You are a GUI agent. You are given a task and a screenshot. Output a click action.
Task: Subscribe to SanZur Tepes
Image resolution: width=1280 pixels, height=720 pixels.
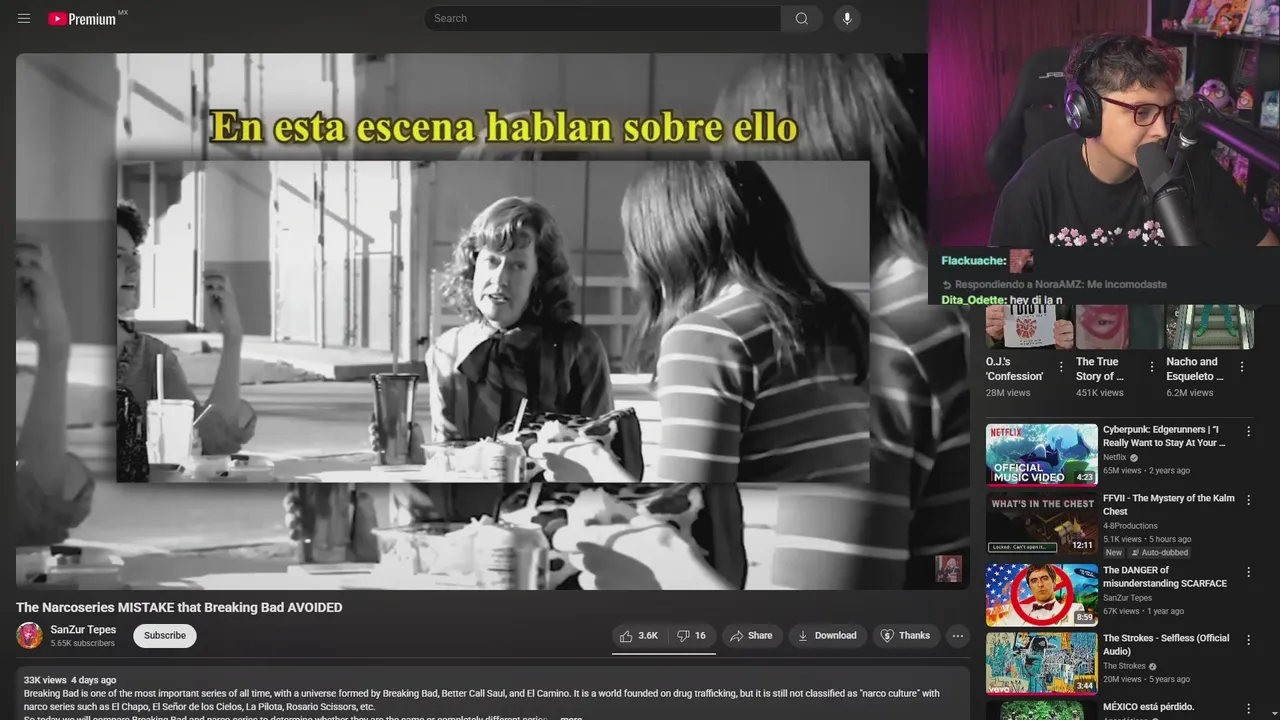165,636
